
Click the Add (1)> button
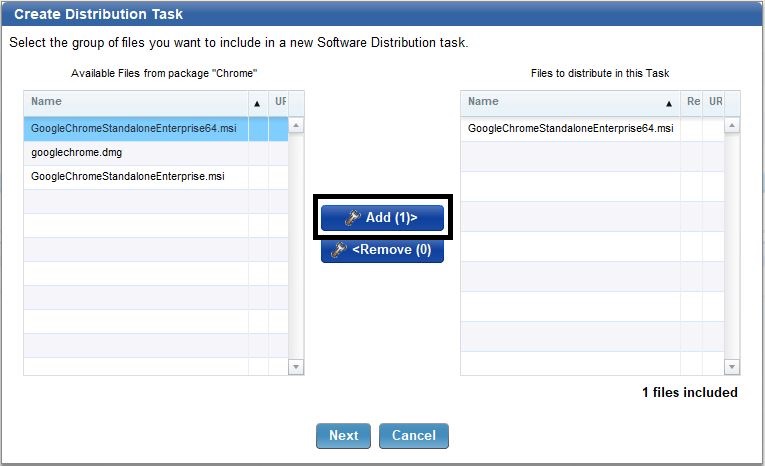tap(382, 218)
